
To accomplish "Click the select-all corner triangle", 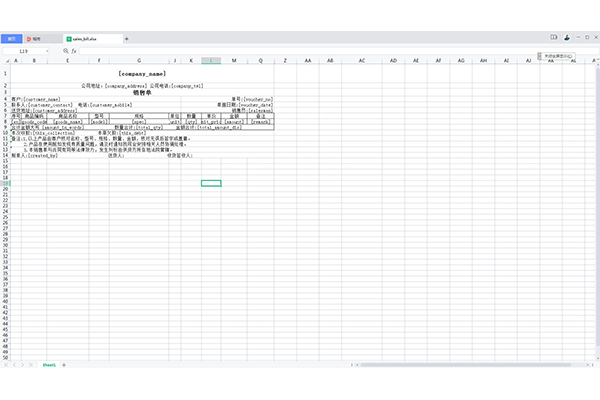I will (7, 61).
